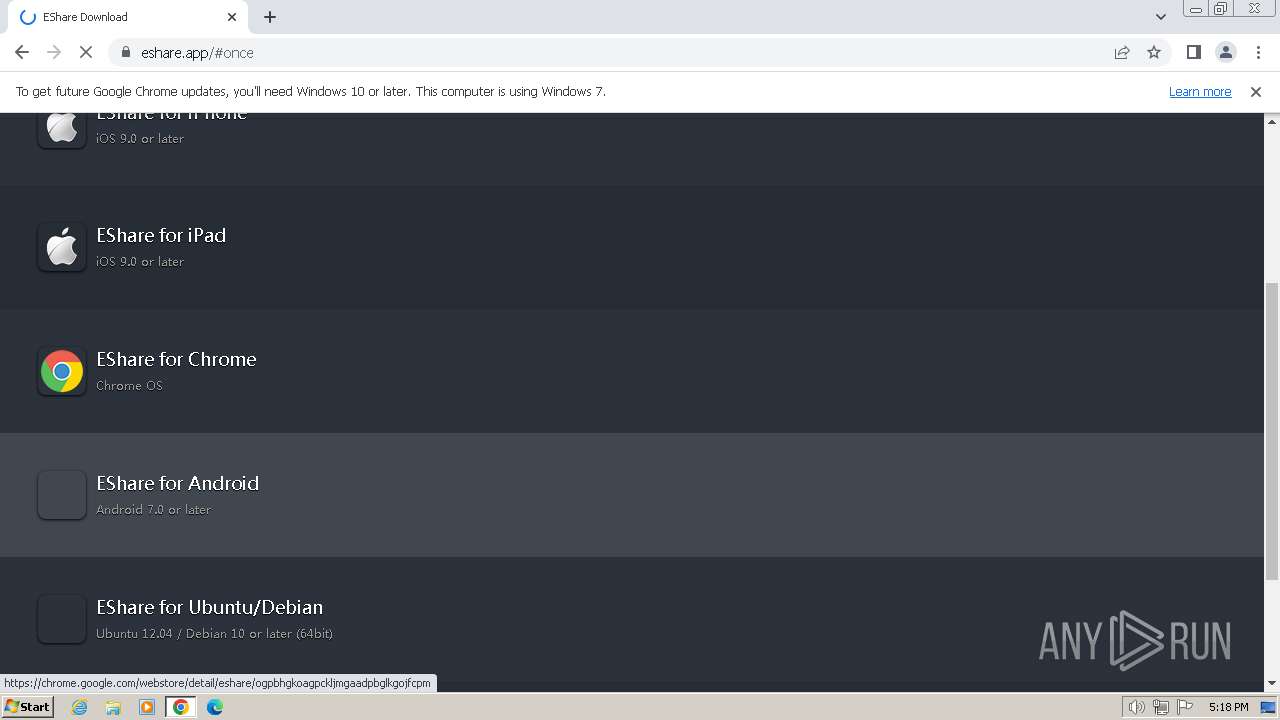Stop loading the page
Screen dimensions: 1280x720
tap(86, 52)
